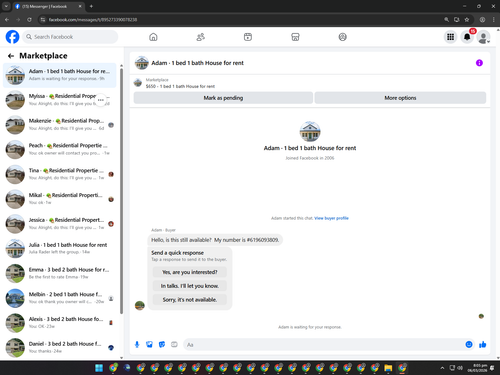Open the Chrome three-dot menu
500x375 pixels.
click(494, 20)
